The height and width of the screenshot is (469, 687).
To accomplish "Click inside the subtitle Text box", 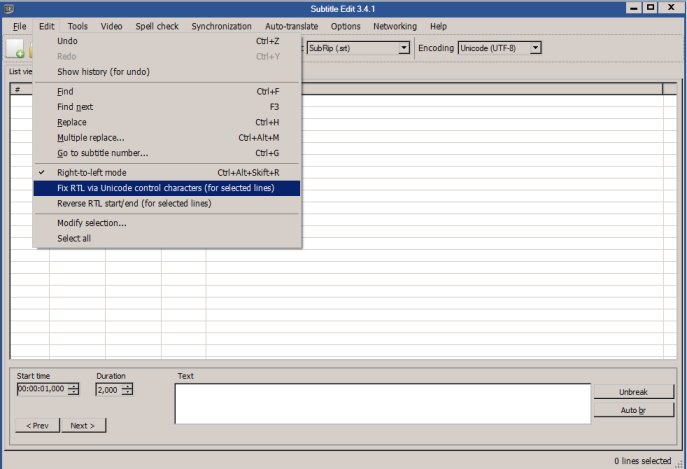I will click(x=382, y=404).
